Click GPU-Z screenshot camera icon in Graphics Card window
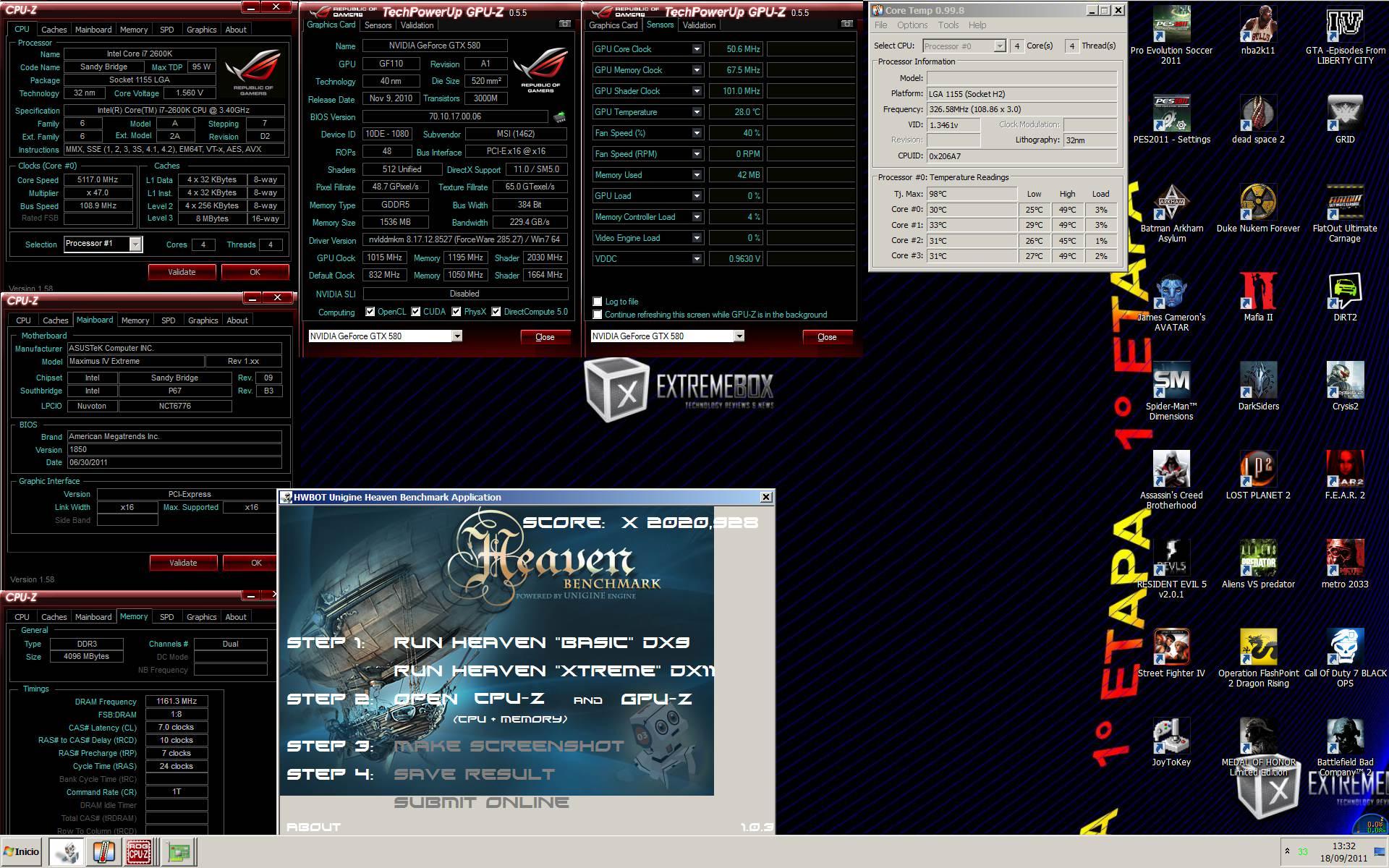Image resolution: width=1389 pixels, height=868 pixels. [x=565, y=24]
